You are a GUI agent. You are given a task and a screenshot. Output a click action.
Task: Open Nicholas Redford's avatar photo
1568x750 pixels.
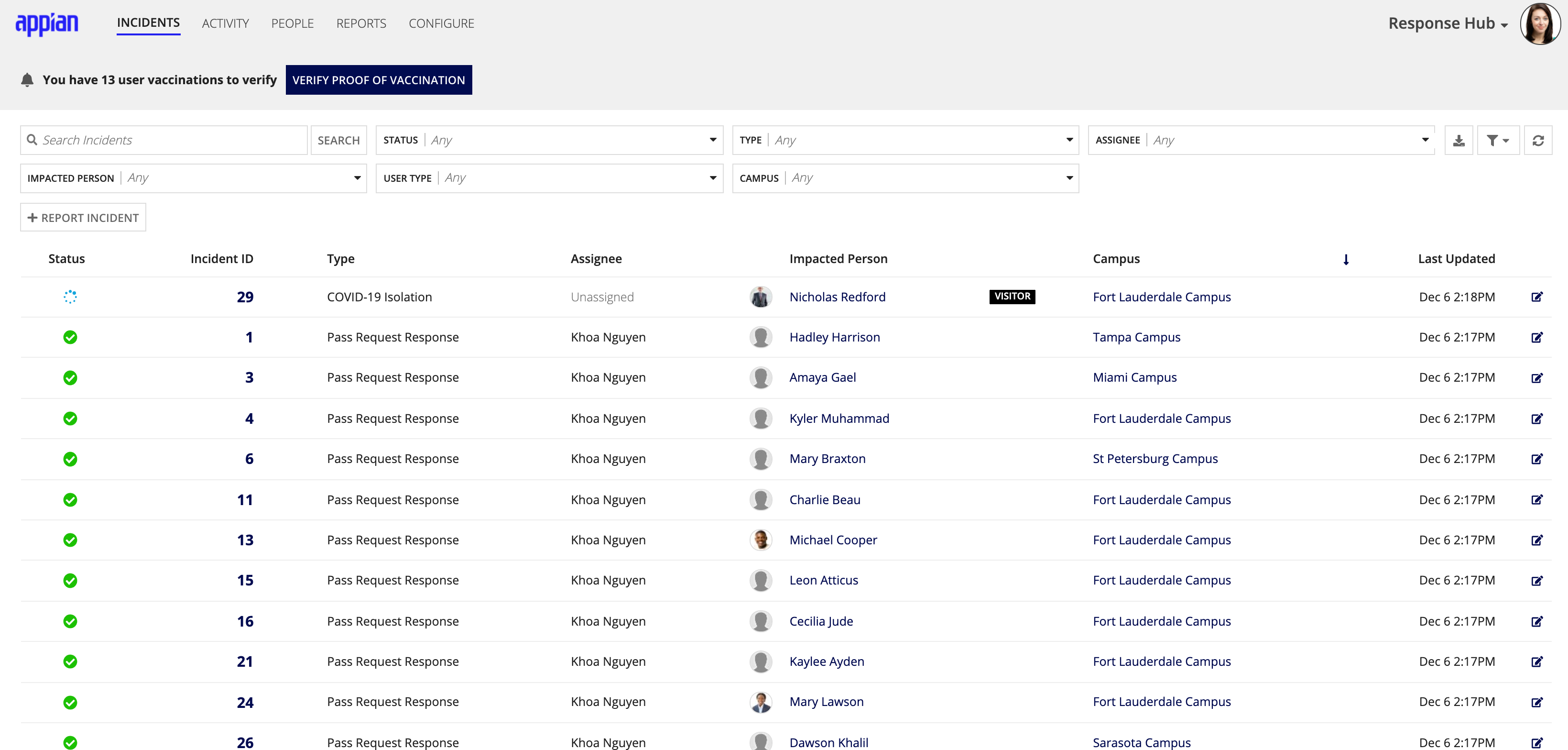pos(760,297)
